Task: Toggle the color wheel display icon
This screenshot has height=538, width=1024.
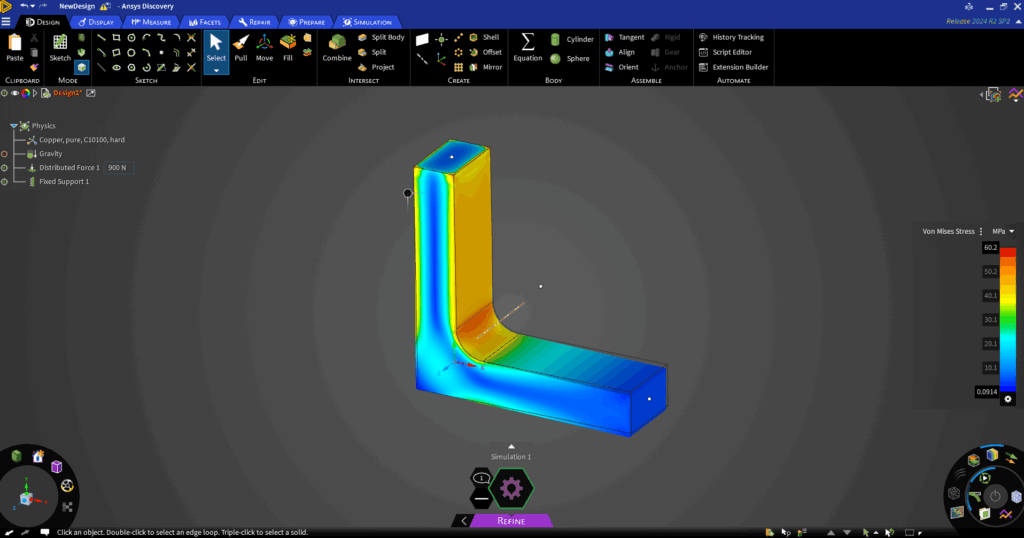Action: [25, 93]
